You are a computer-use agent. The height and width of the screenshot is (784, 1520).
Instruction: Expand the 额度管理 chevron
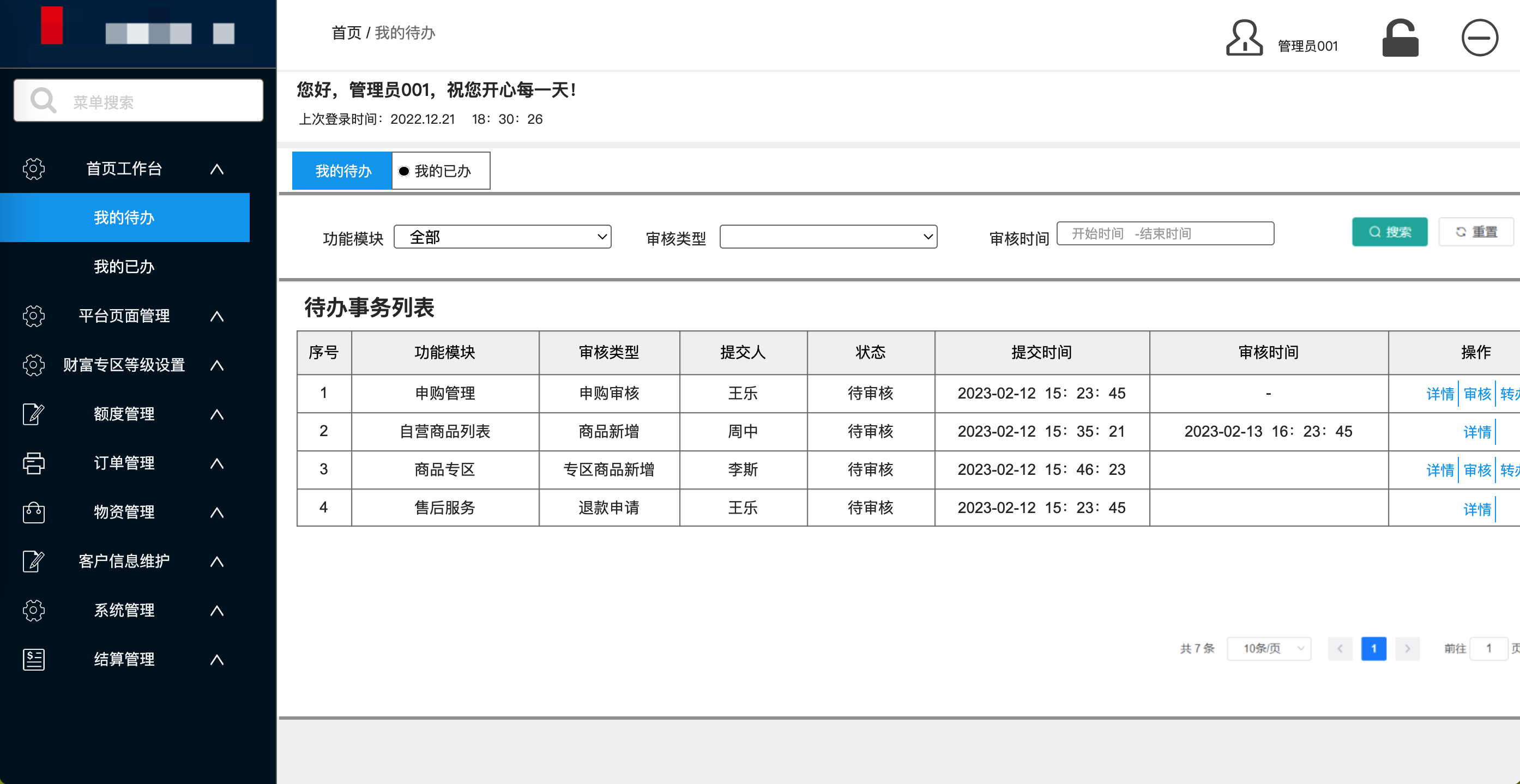[217, 415]
